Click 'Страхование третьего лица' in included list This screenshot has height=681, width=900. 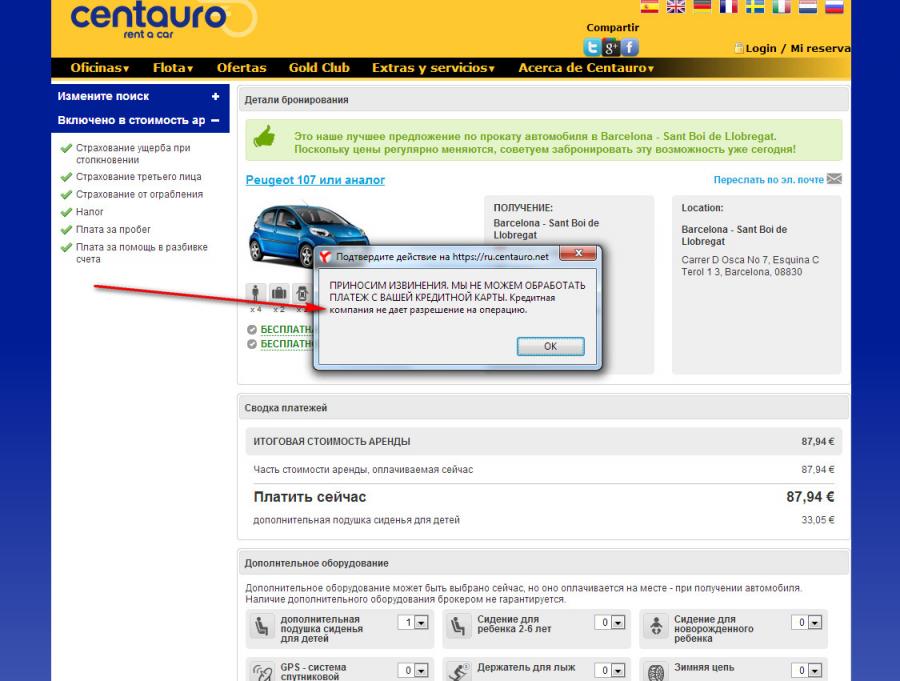(139, 177)
